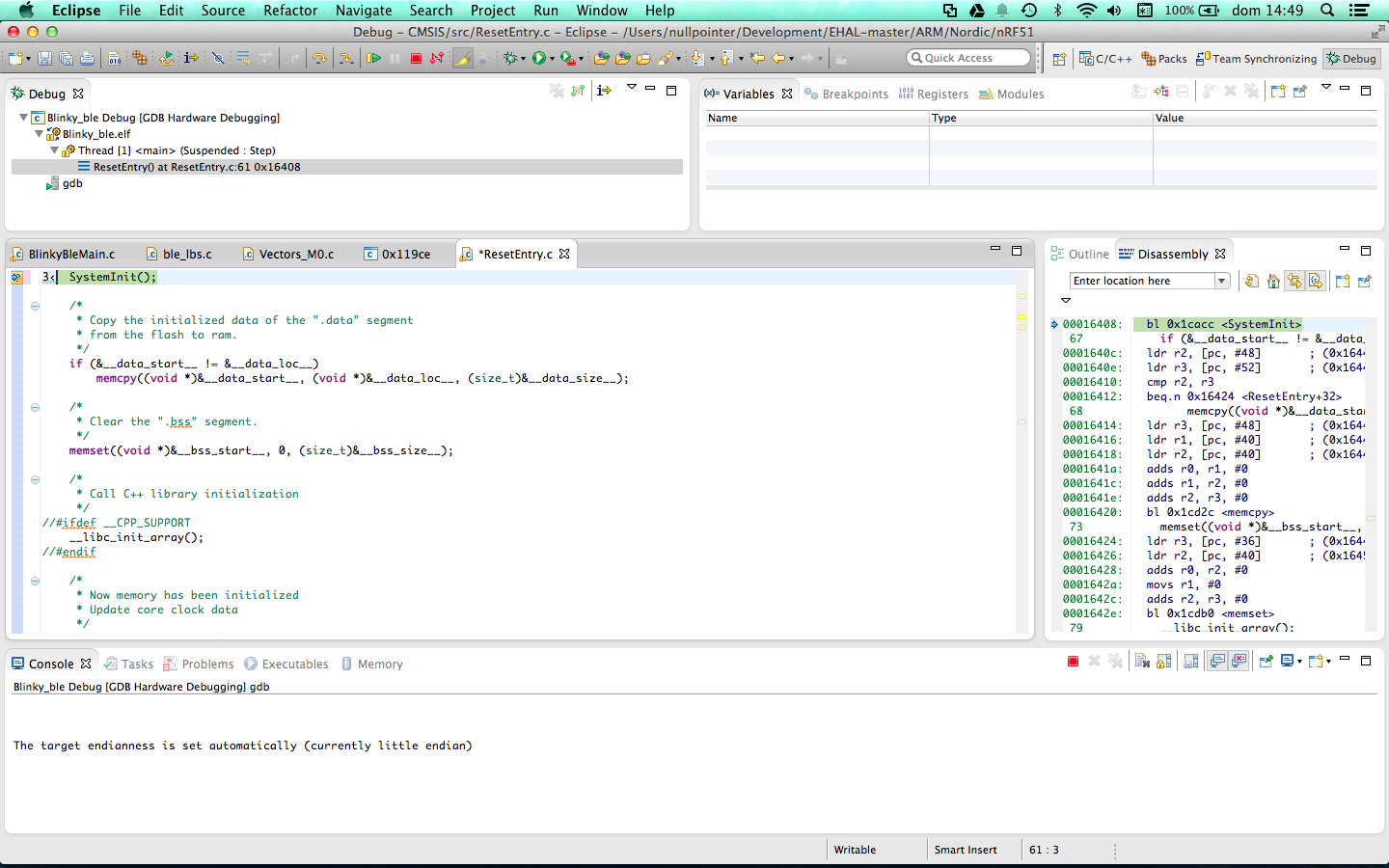The image size is (1389, 868).
Task: Select the Debug perspective button
Action: [1351, 59]
